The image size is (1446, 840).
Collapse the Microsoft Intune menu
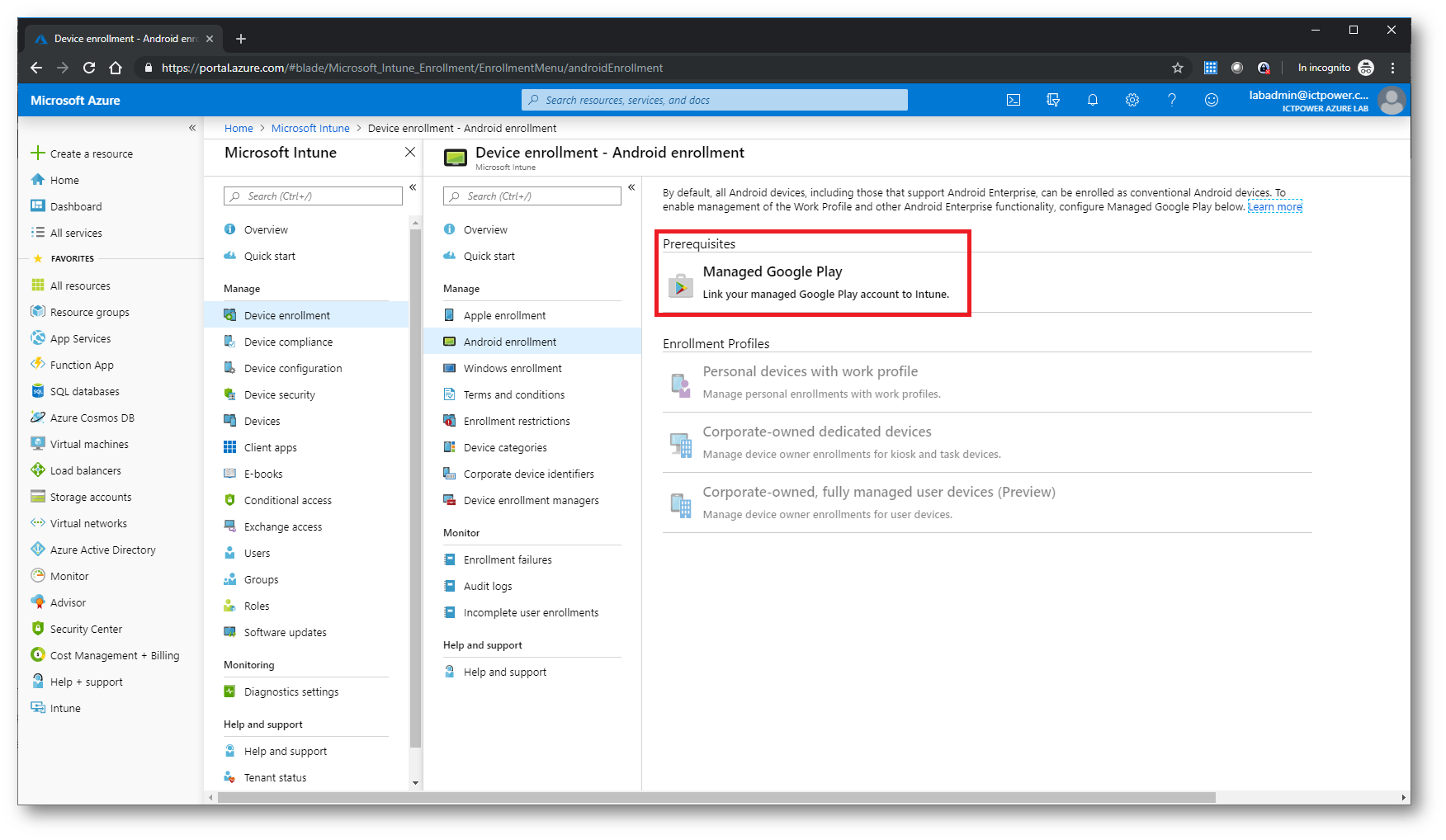(413, 188)
